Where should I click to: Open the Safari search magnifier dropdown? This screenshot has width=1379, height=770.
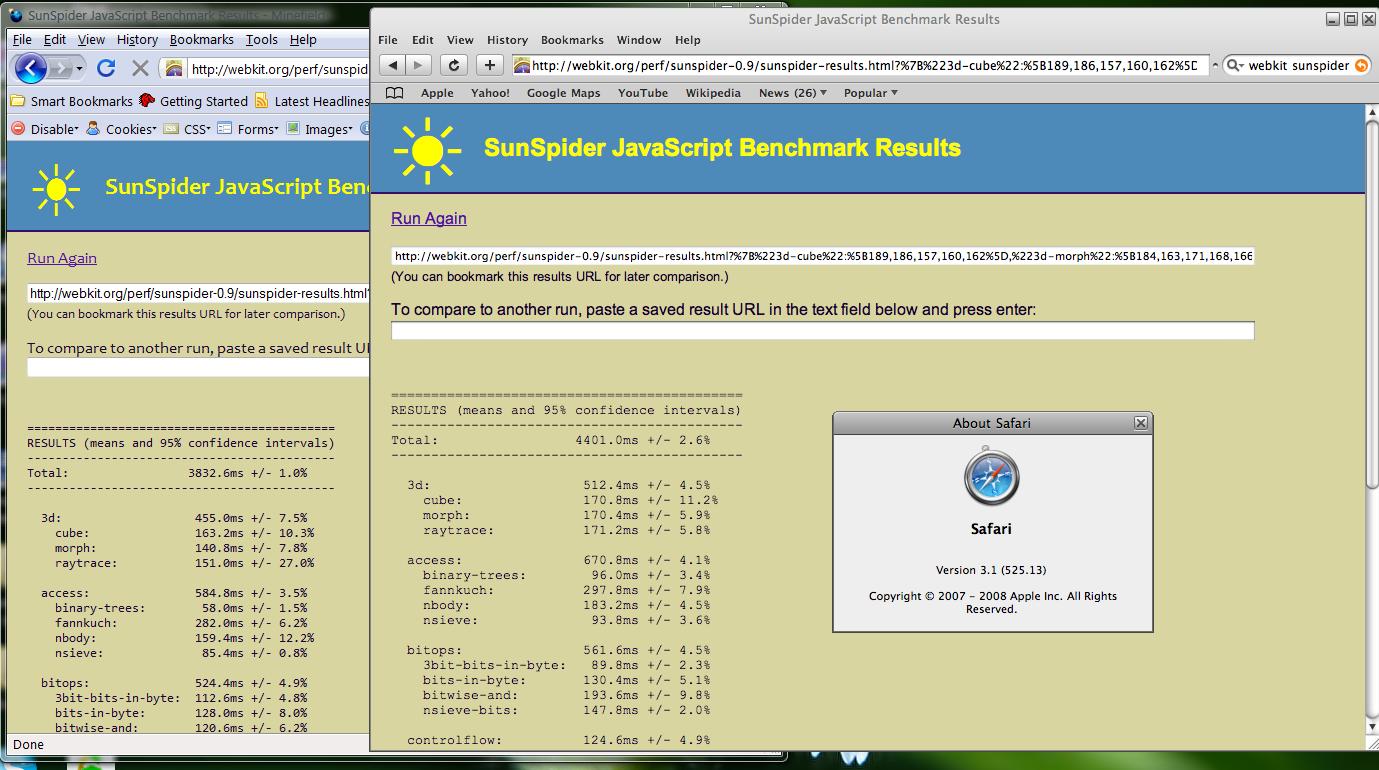(x=1235, y=65)
